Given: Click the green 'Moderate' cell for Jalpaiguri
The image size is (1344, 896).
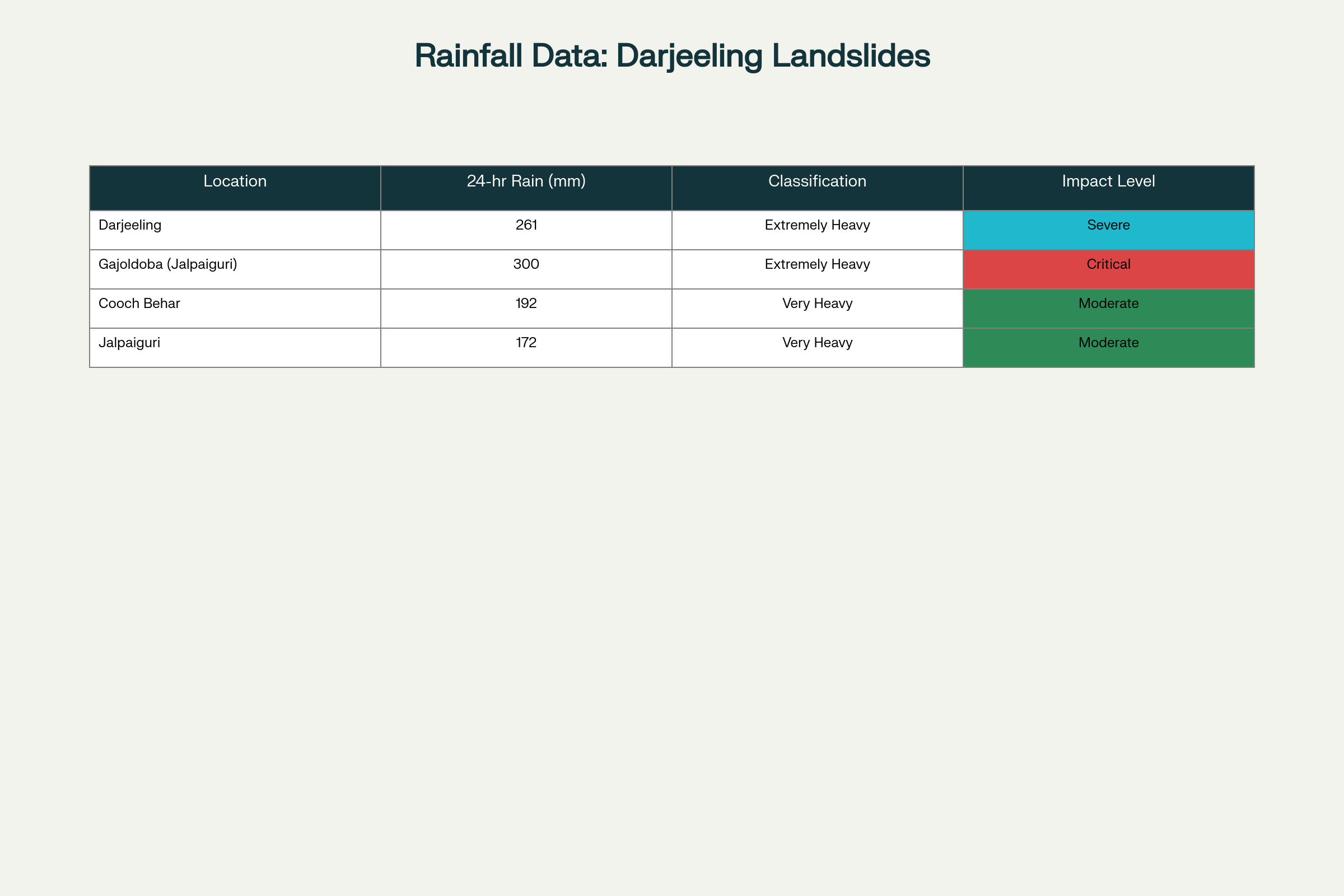Looking at the screenshot, I should pos(1108,342).
